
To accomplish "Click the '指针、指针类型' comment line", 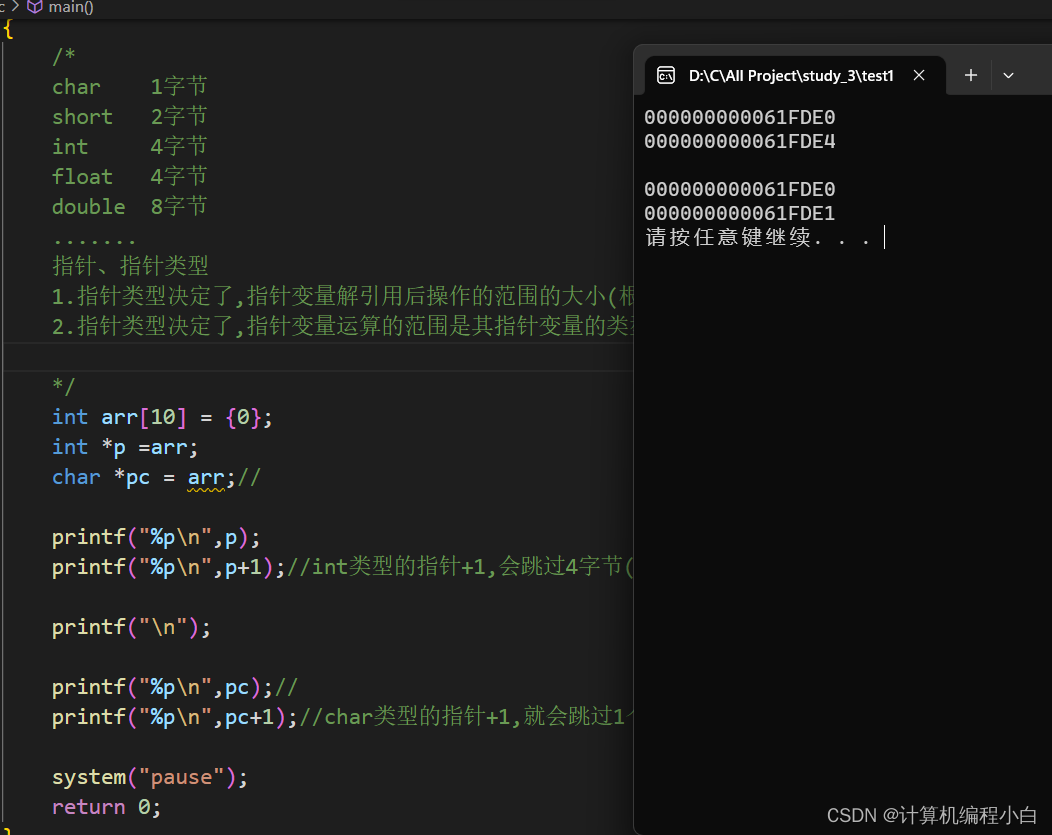I will coord(130,266).
